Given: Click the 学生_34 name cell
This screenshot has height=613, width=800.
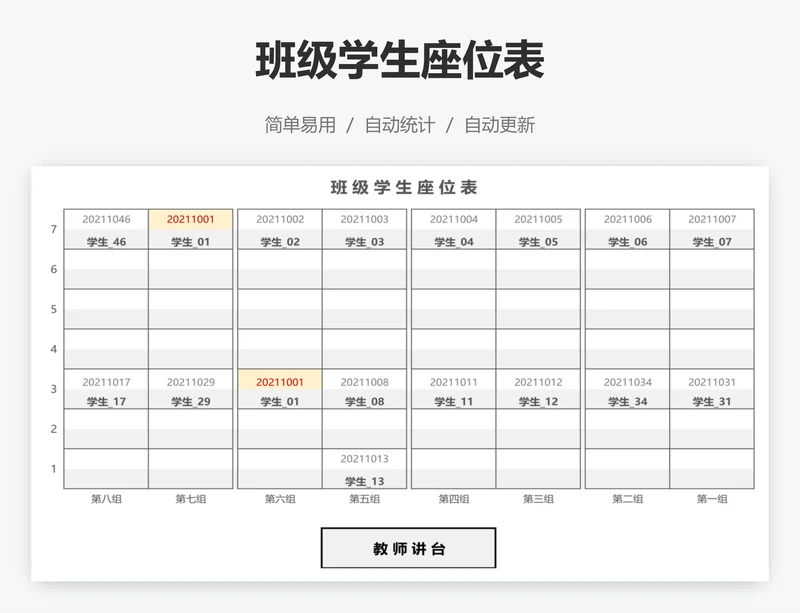Looking at the screenshot, I should [x=628, y=399].
